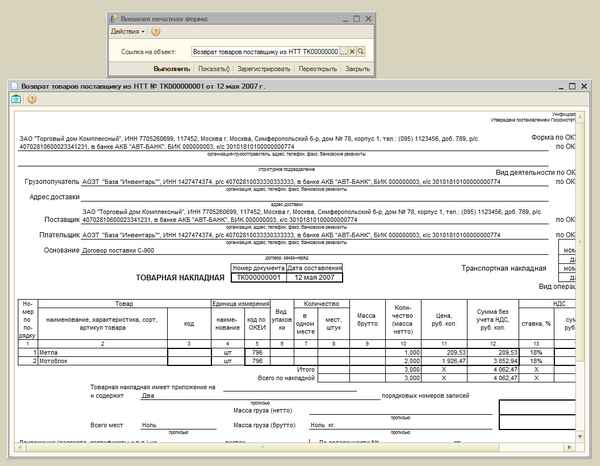Click the print form icon in document toolbar
The image size is (600, 466).
[15, 99]
